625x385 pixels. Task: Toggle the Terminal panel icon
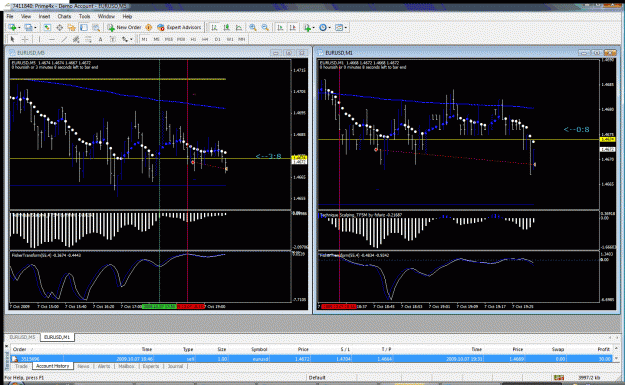tap(84, 28)
